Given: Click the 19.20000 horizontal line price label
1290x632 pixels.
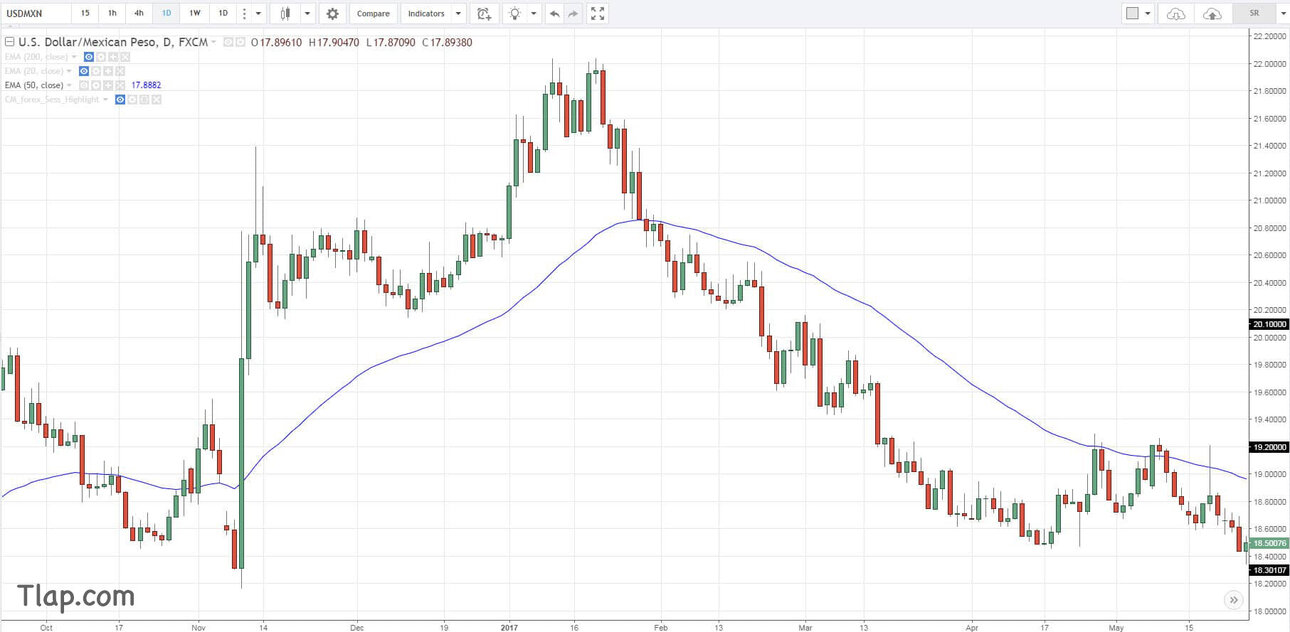Looking at the screenshot, I should (1269, 447).
